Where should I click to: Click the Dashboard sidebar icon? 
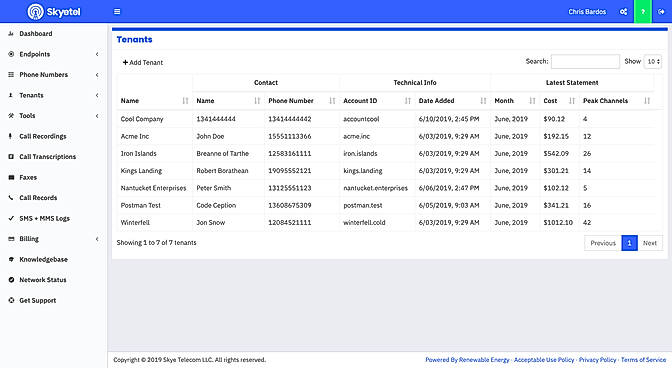coord(11,33)
